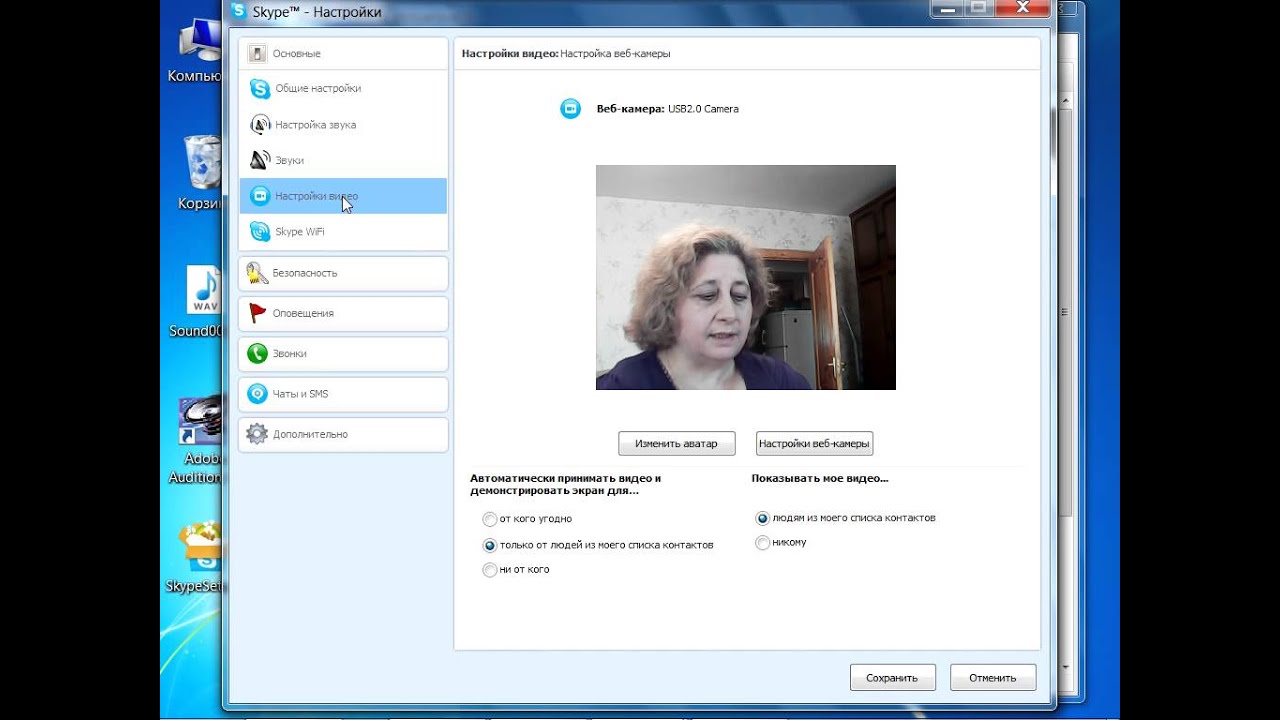
Task: Select 'ни от кого' radio option
Action: click(489, 570)
